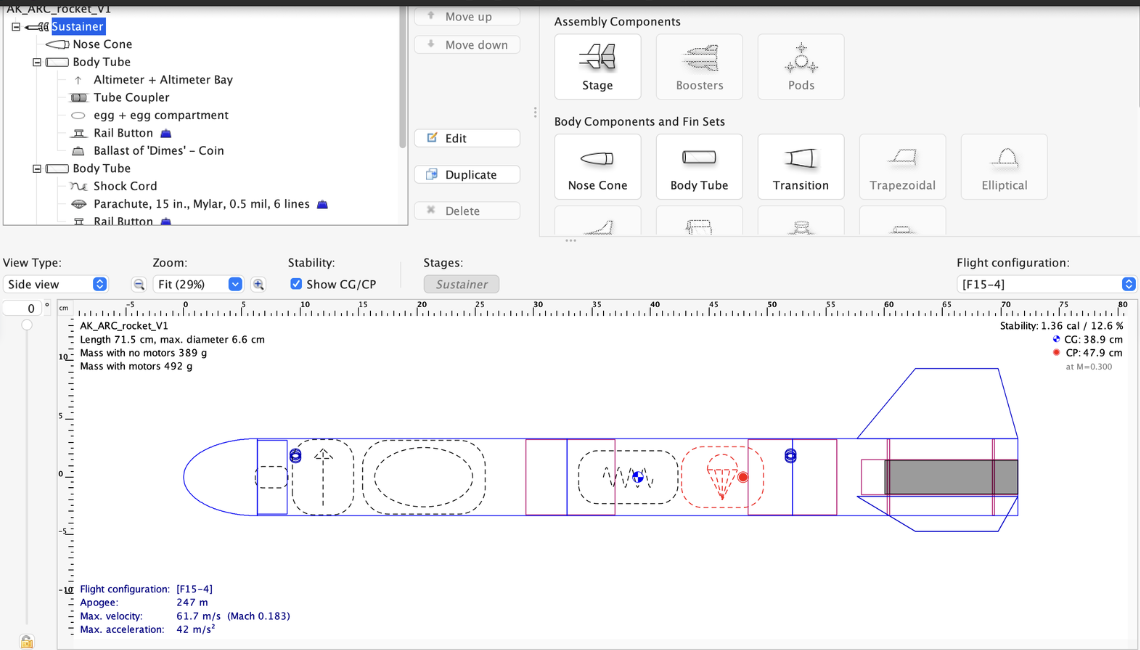Viewport: 1140px width, 650px height.
Task: Toggle the Sustainer stage button
Action: pyautogui.click(x=461, y=284)
